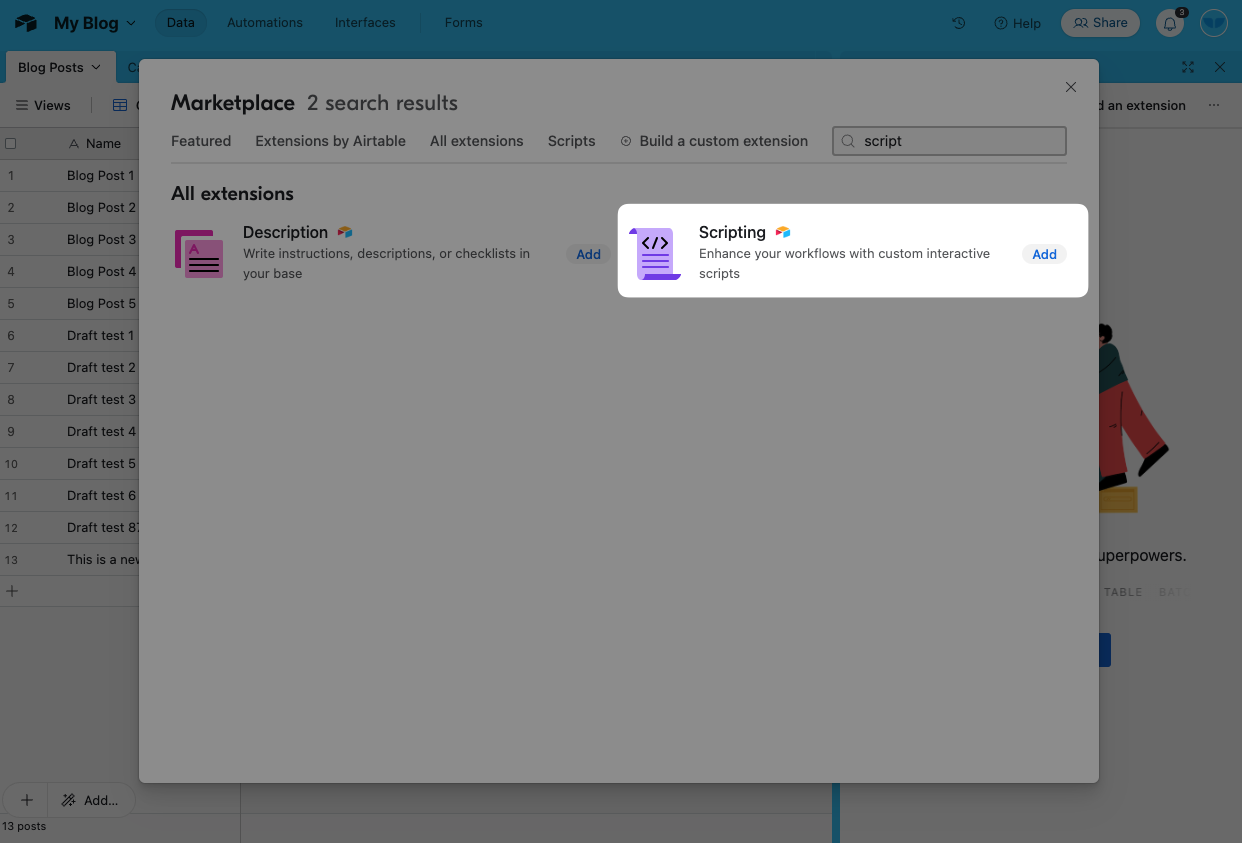Close the Marketplace dialog
The height and width of the screenshot is (843, 1242).
(1071, 87)
